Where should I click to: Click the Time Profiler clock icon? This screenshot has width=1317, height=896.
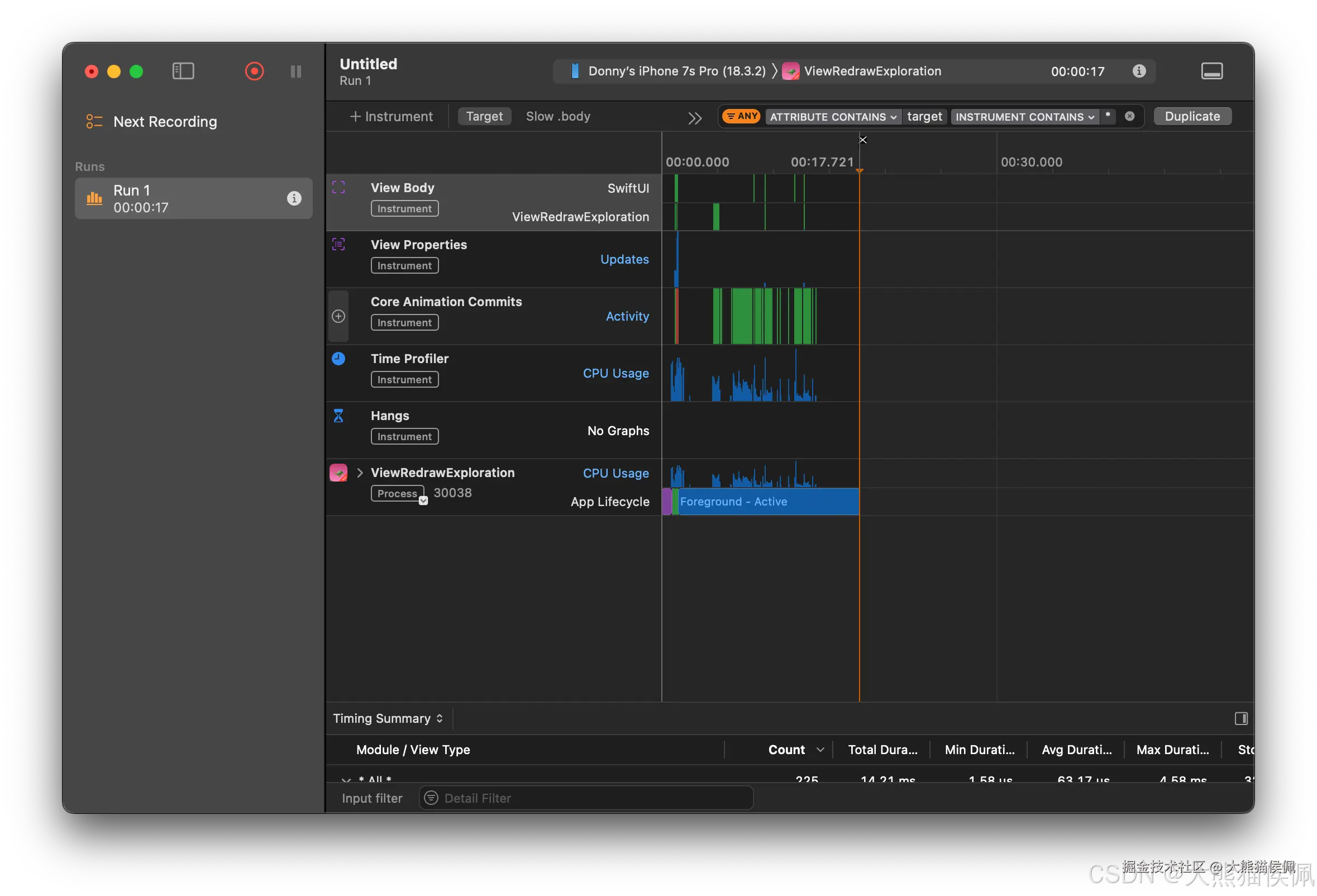tap(338, 359)
